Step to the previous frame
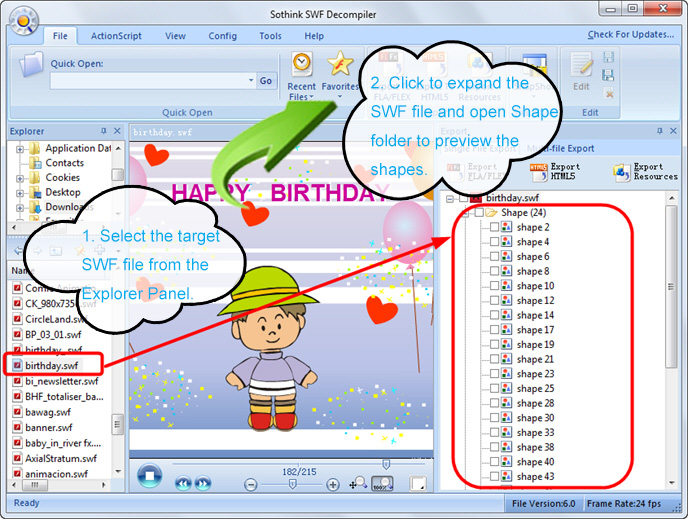The height and width of the screenshot is (519, 688). point(183,483)
